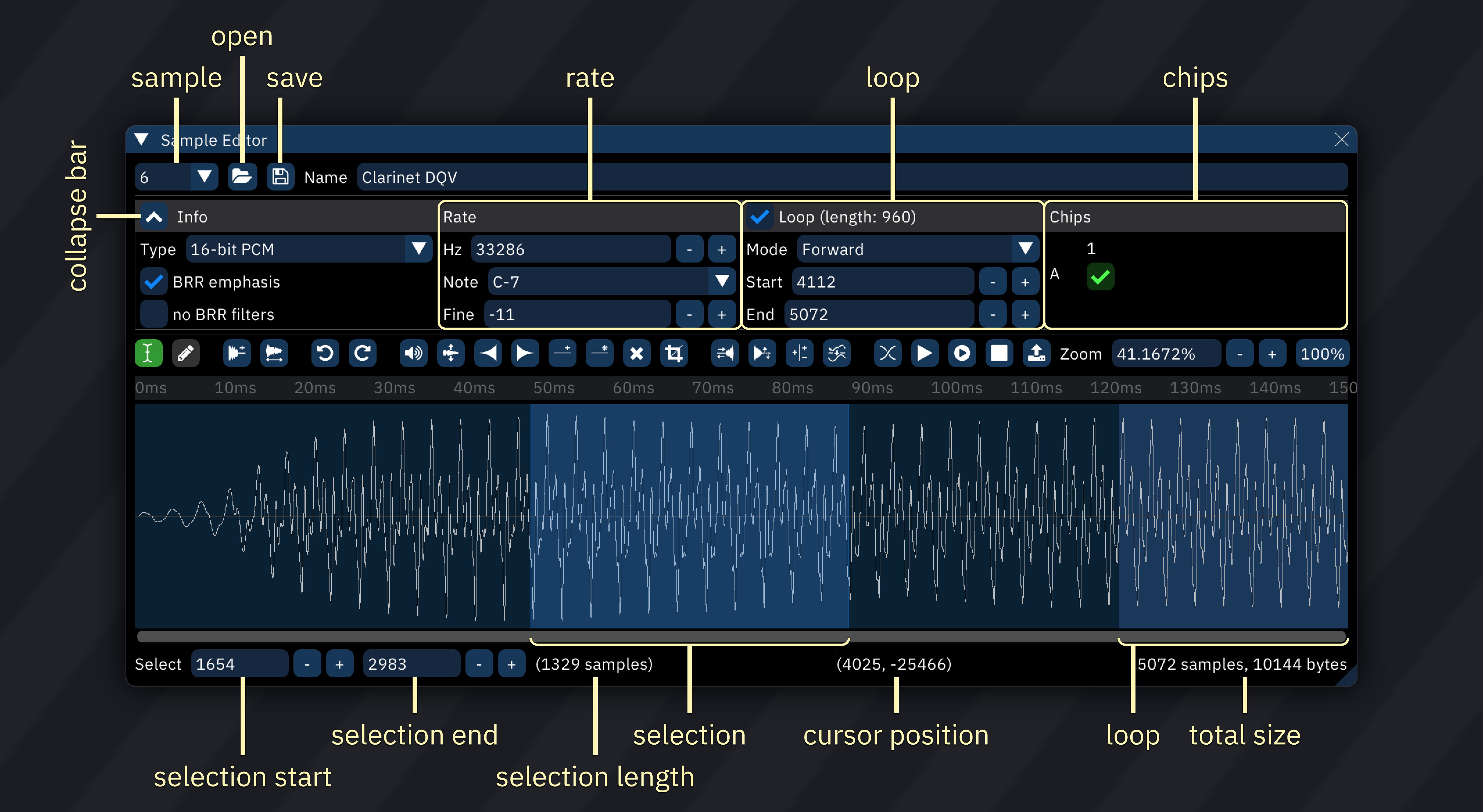Image resolution: width=1483 pixels, height=812 pixels.
Task: Open the Note selection dropdown
Action: (x=722, y=281)
